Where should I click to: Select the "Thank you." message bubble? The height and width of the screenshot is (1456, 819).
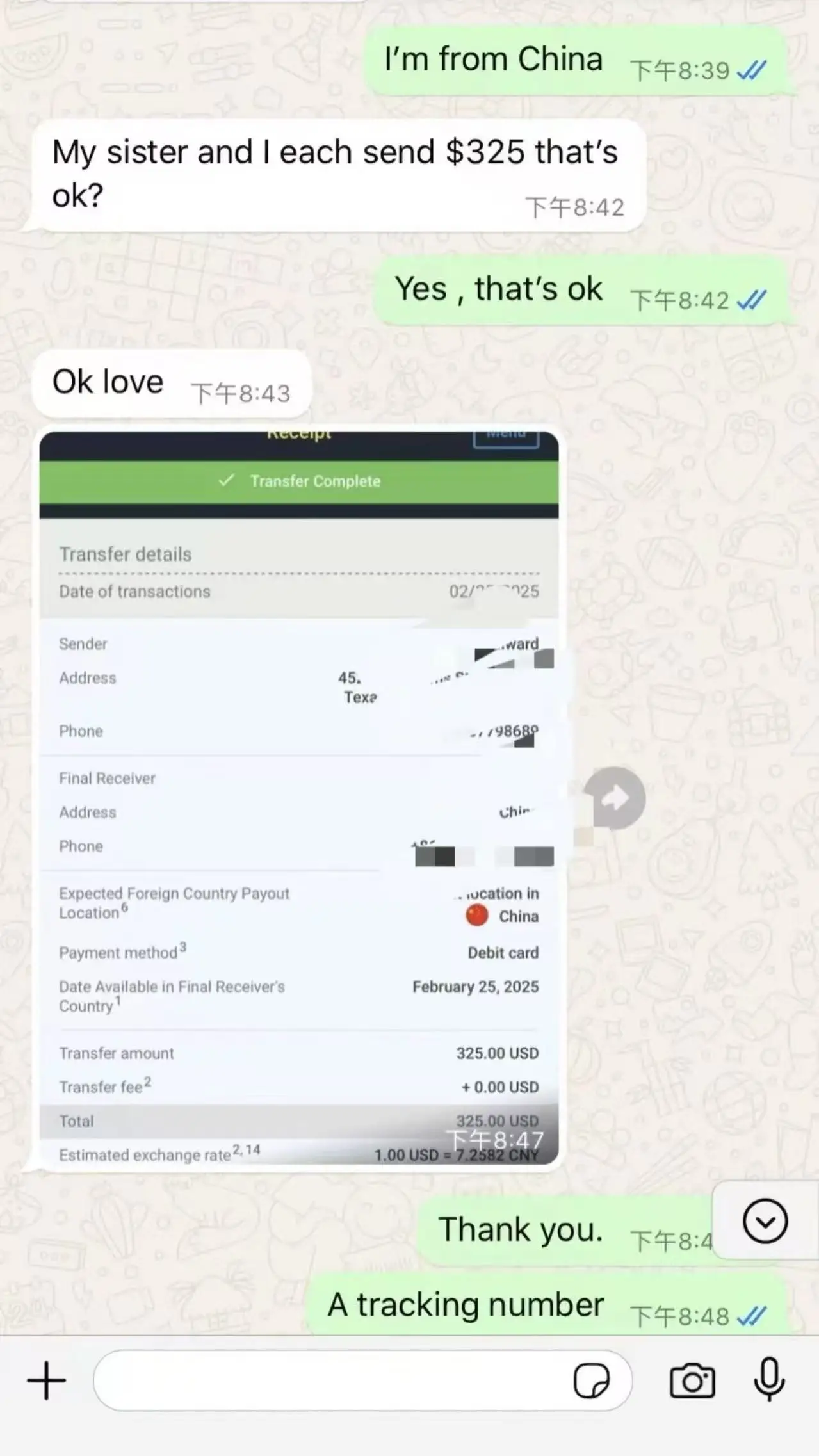click(567, 1231)
